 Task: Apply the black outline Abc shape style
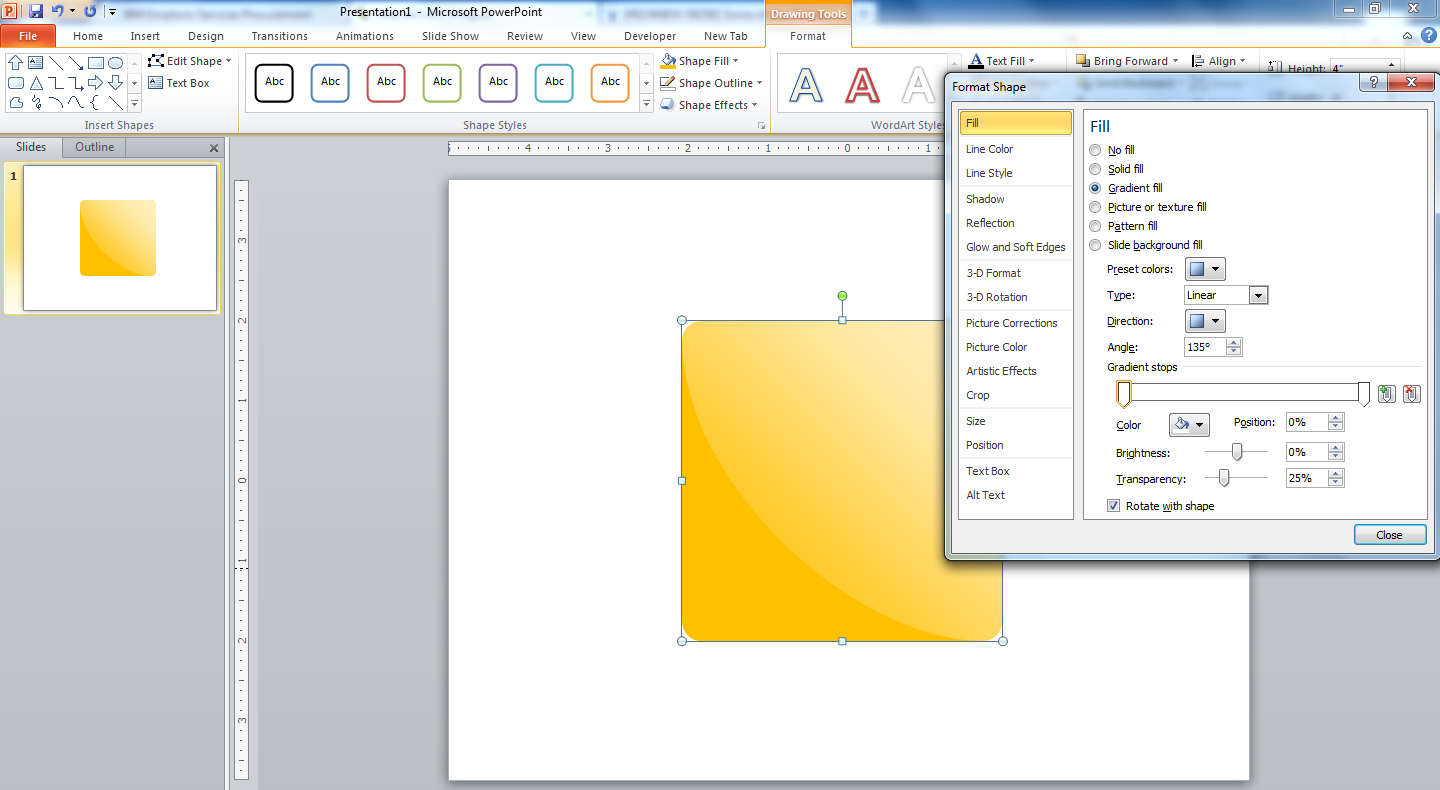[x=274, y=83]
